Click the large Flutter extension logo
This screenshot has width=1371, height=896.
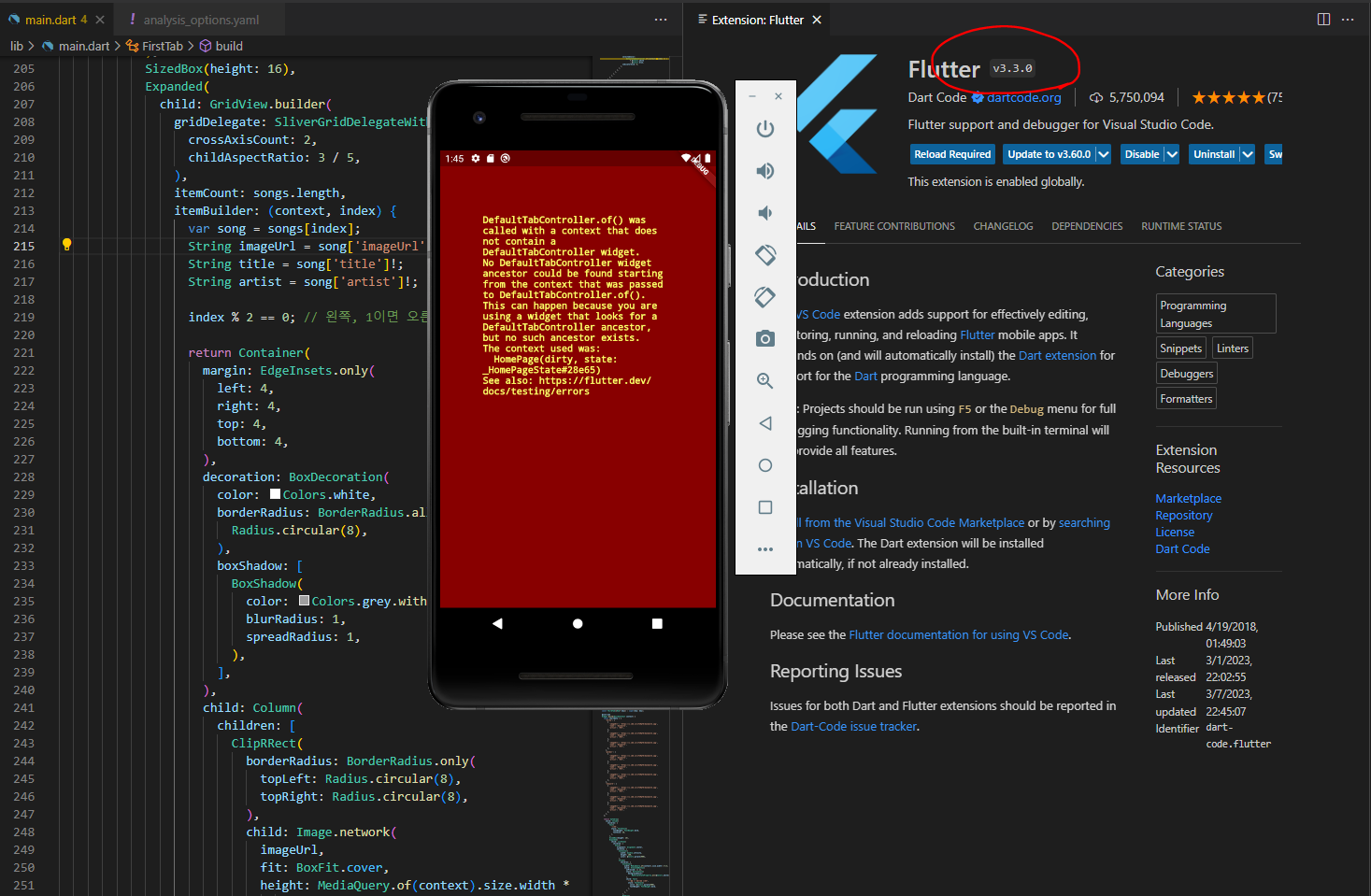[837, 114]
